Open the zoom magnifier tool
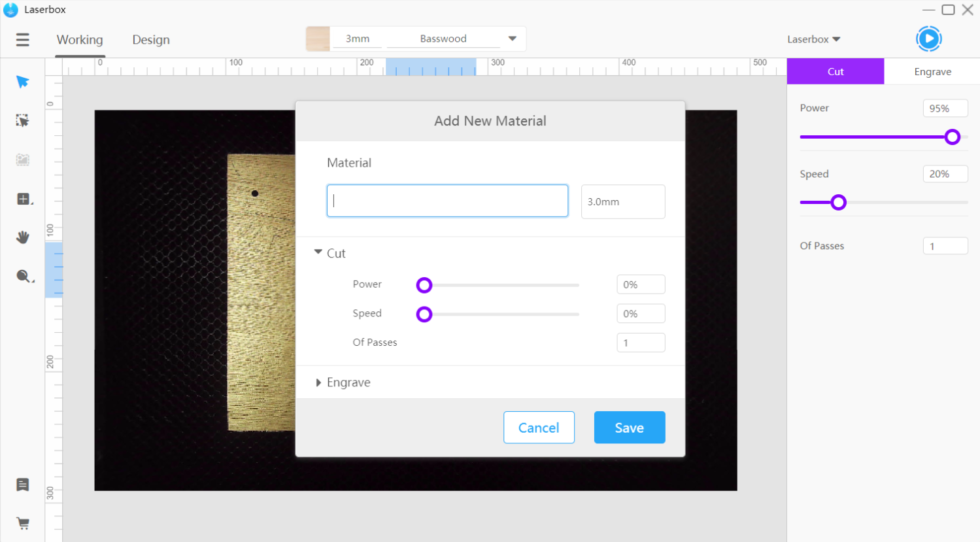The width and height of the screenshot is (980, 542). point(24,276)
